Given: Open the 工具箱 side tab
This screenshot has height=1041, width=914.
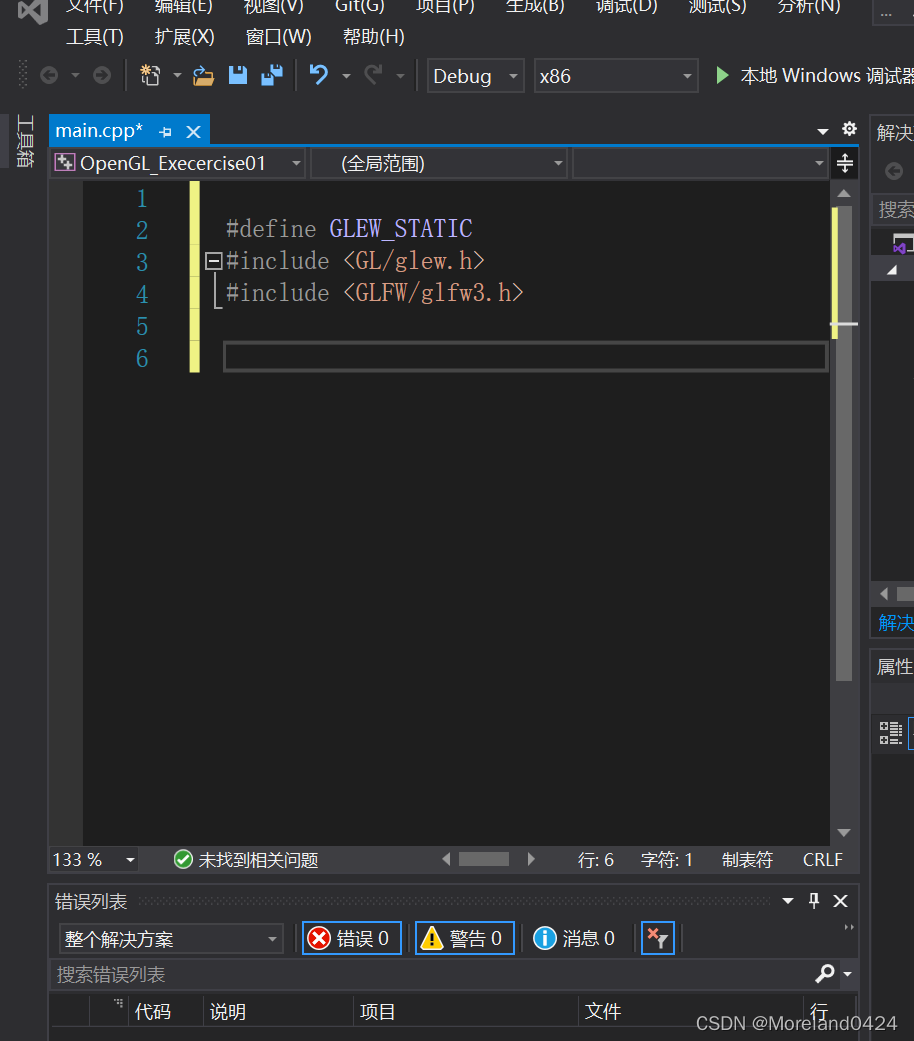Looking at the screenshot, I should click(x=25, y=141).
